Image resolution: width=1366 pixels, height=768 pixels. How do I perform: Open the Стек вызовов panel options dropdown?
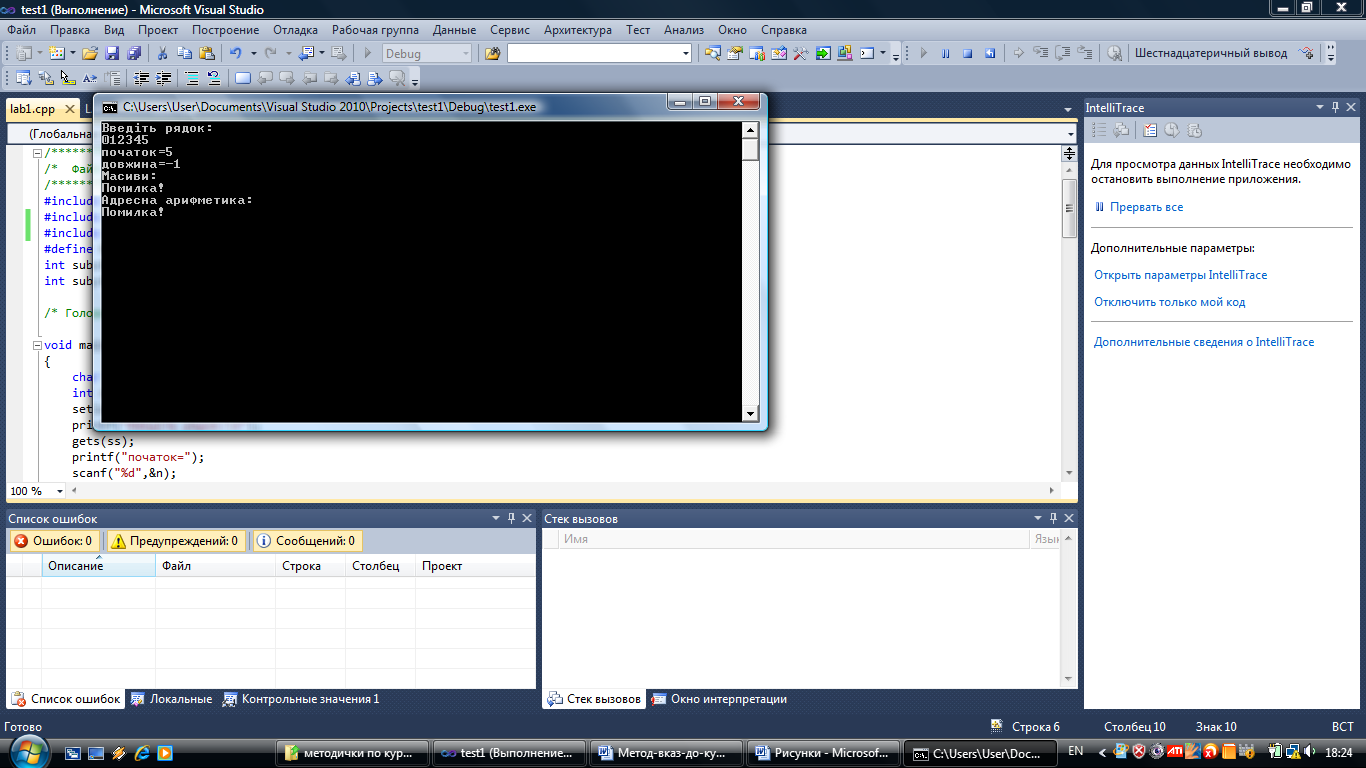coord(1037,518)
